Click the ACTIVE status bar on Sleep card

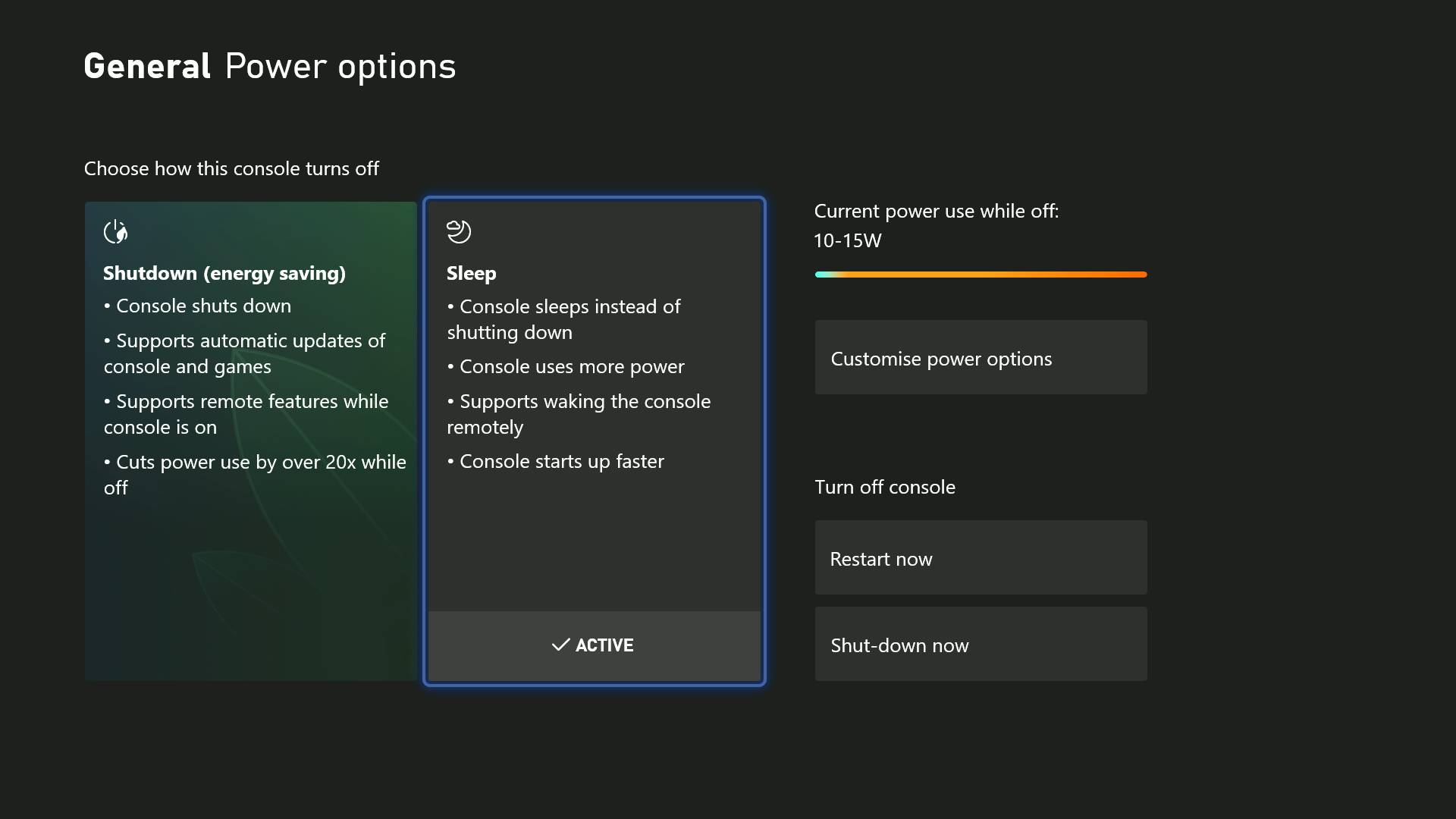pyautogui.click(x=594, y=645)
